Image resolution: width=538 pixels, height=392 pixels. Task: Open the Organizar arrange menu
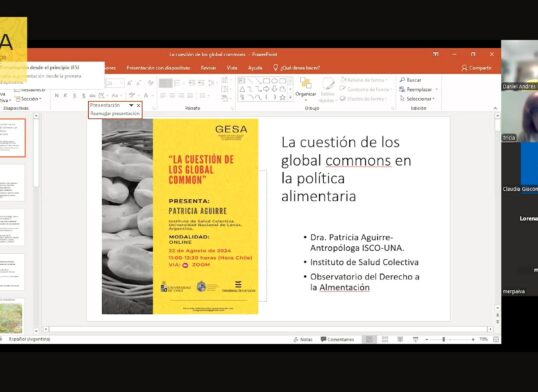coord(305,89)
